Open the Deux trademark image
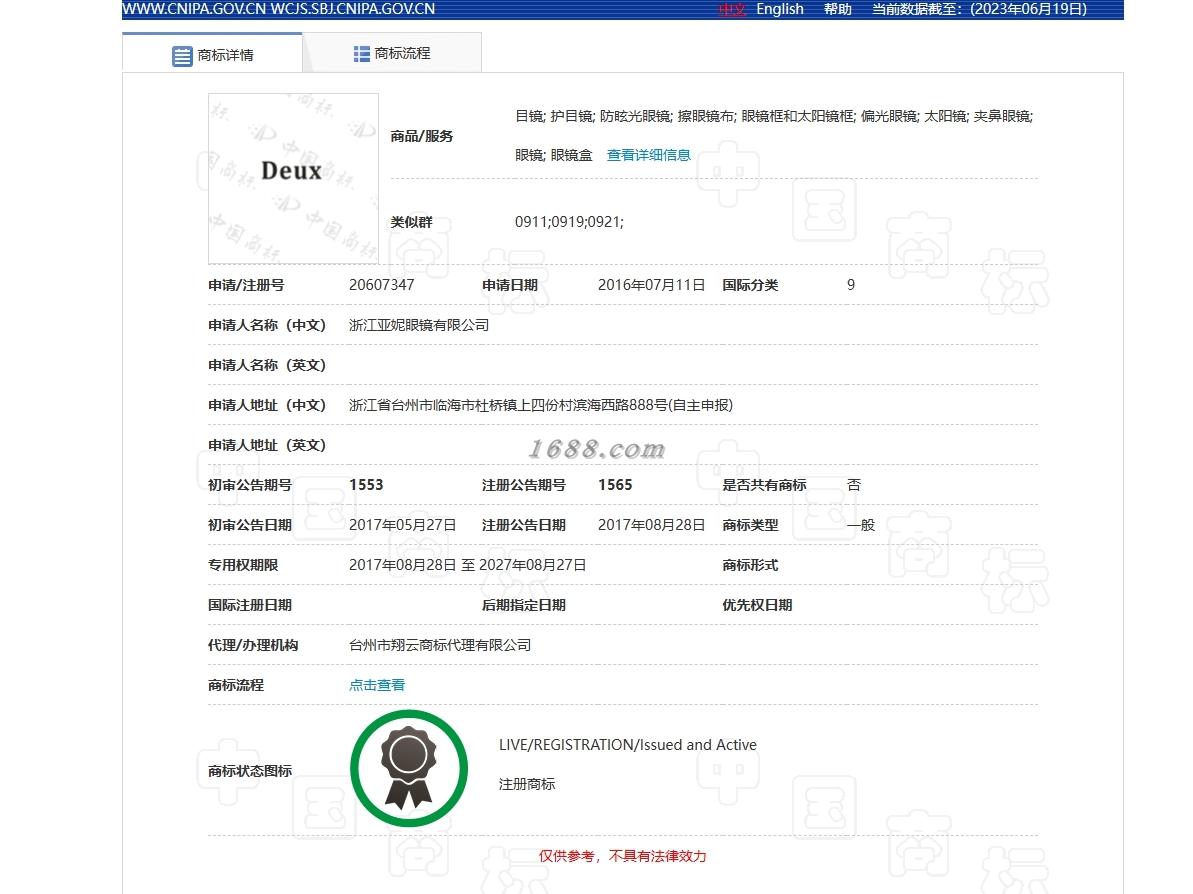The width and height of the screenshot is (1193, 894). coord(293,179)
